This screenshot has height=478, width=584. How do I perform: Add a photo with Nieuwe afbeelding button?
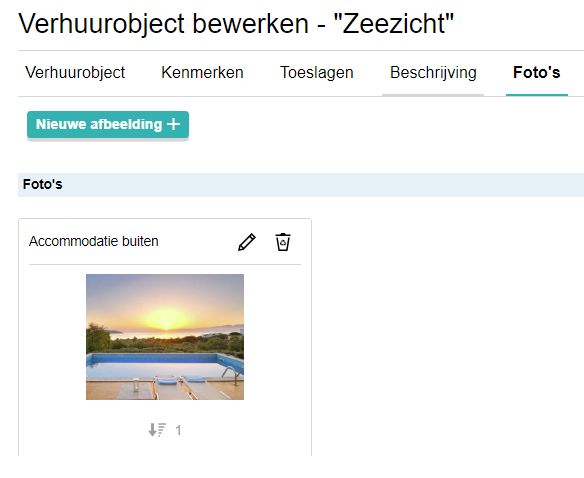point(108,124)
